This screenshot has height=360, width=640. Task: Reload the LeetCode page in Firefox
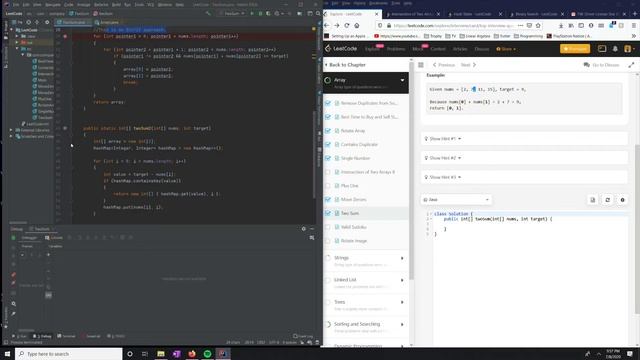pyautogui.click(x=347, y=25)
